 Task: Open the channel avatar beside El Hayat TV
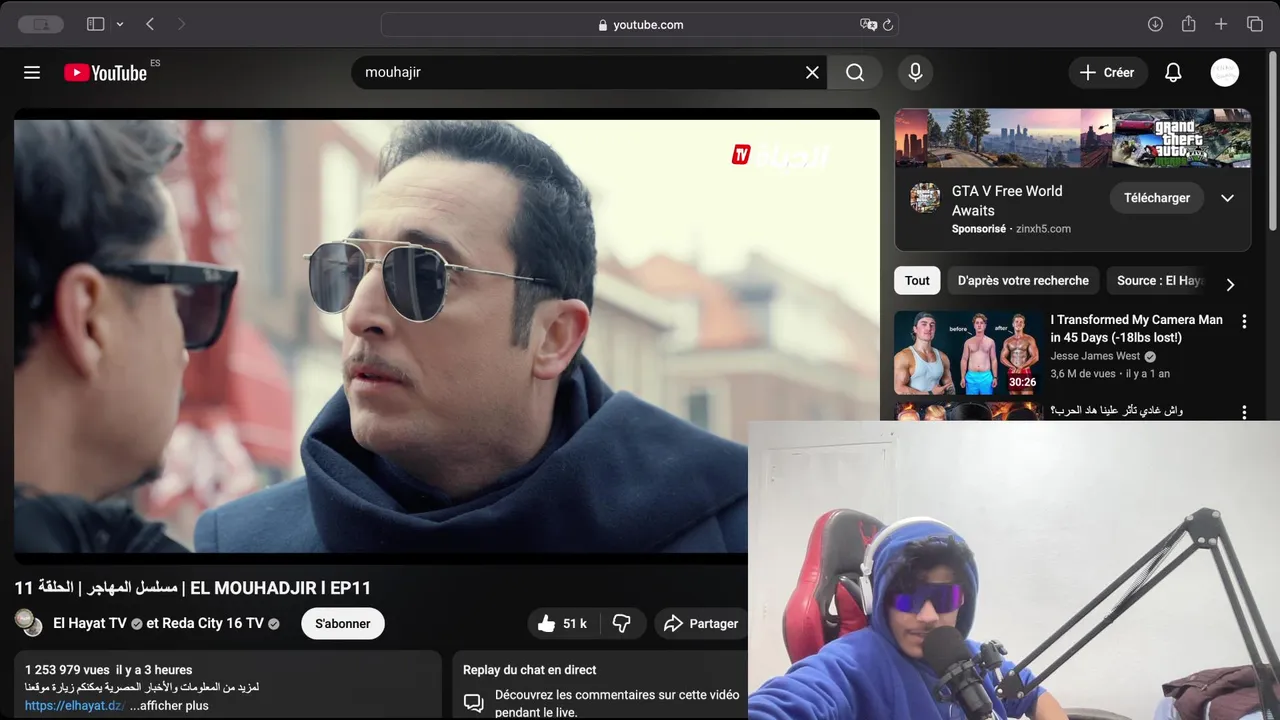pos(28,623)
